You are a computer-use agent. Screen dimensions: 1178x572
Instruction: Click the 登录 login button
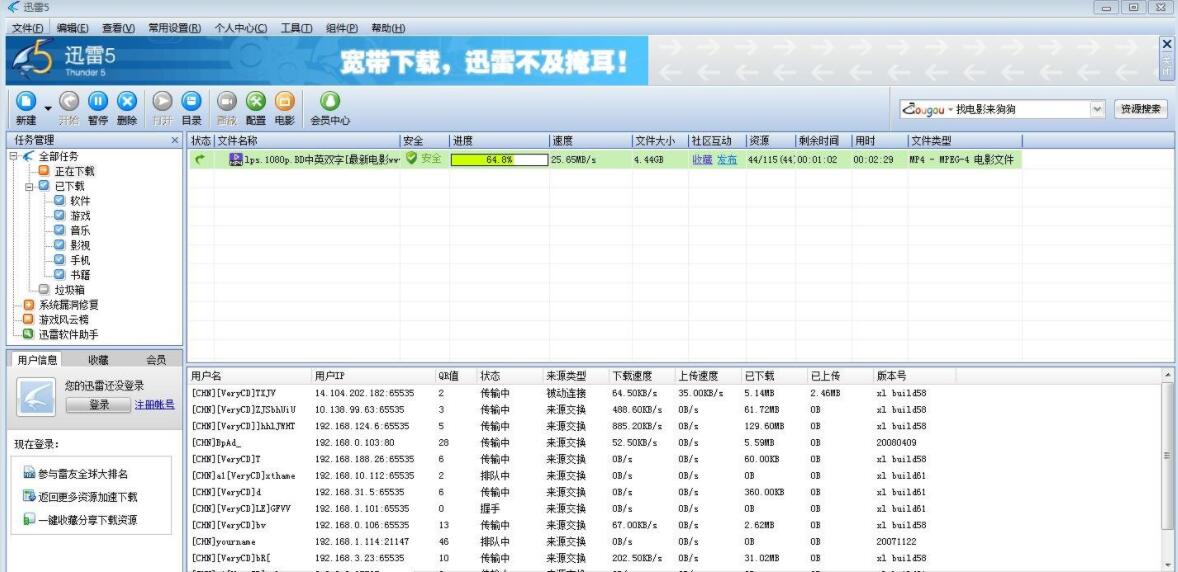[98, 405]
